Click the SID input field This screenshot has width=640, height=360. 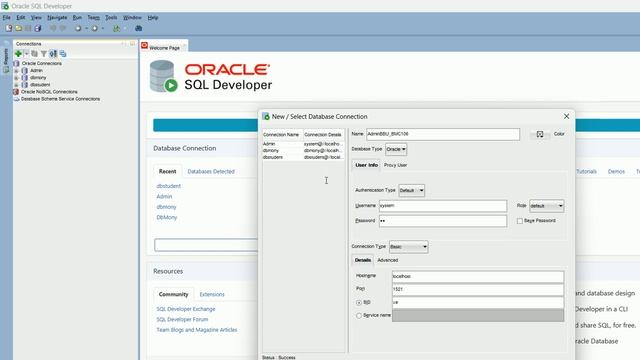click(x=478, y=302)
